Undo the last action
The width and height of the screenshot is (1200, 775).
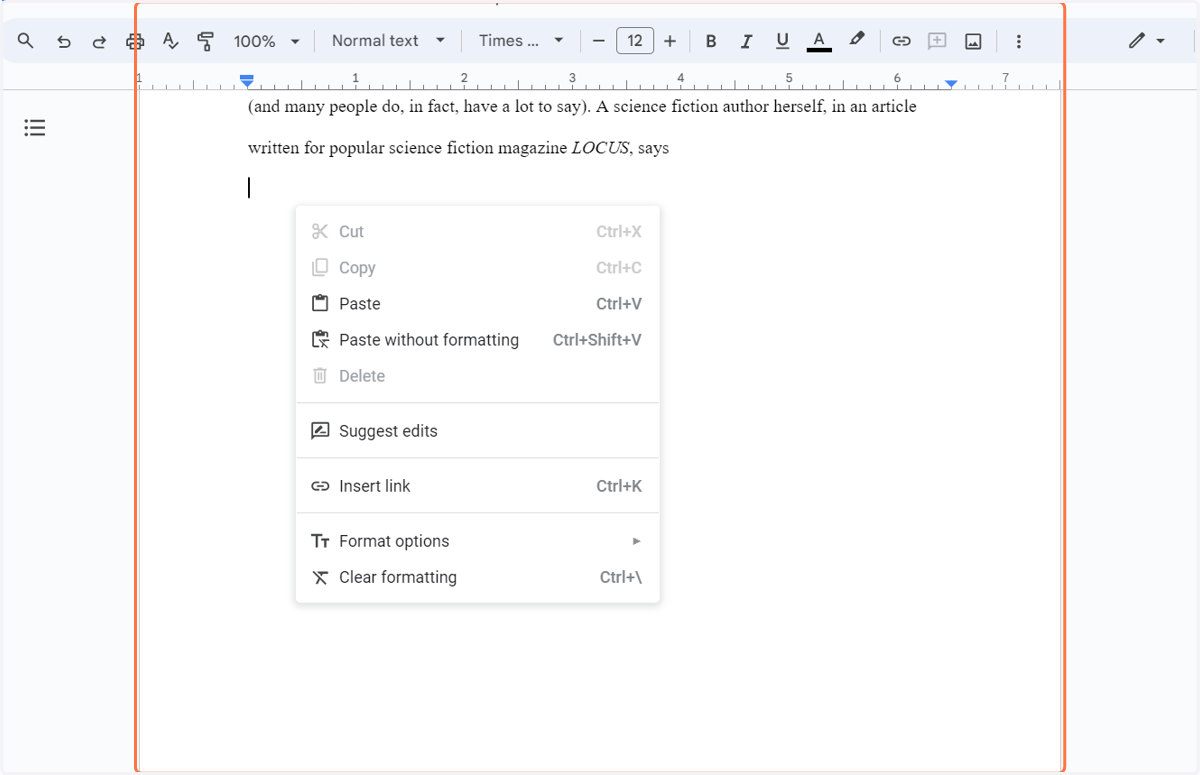pyautogui.click(x=64, y=41)
